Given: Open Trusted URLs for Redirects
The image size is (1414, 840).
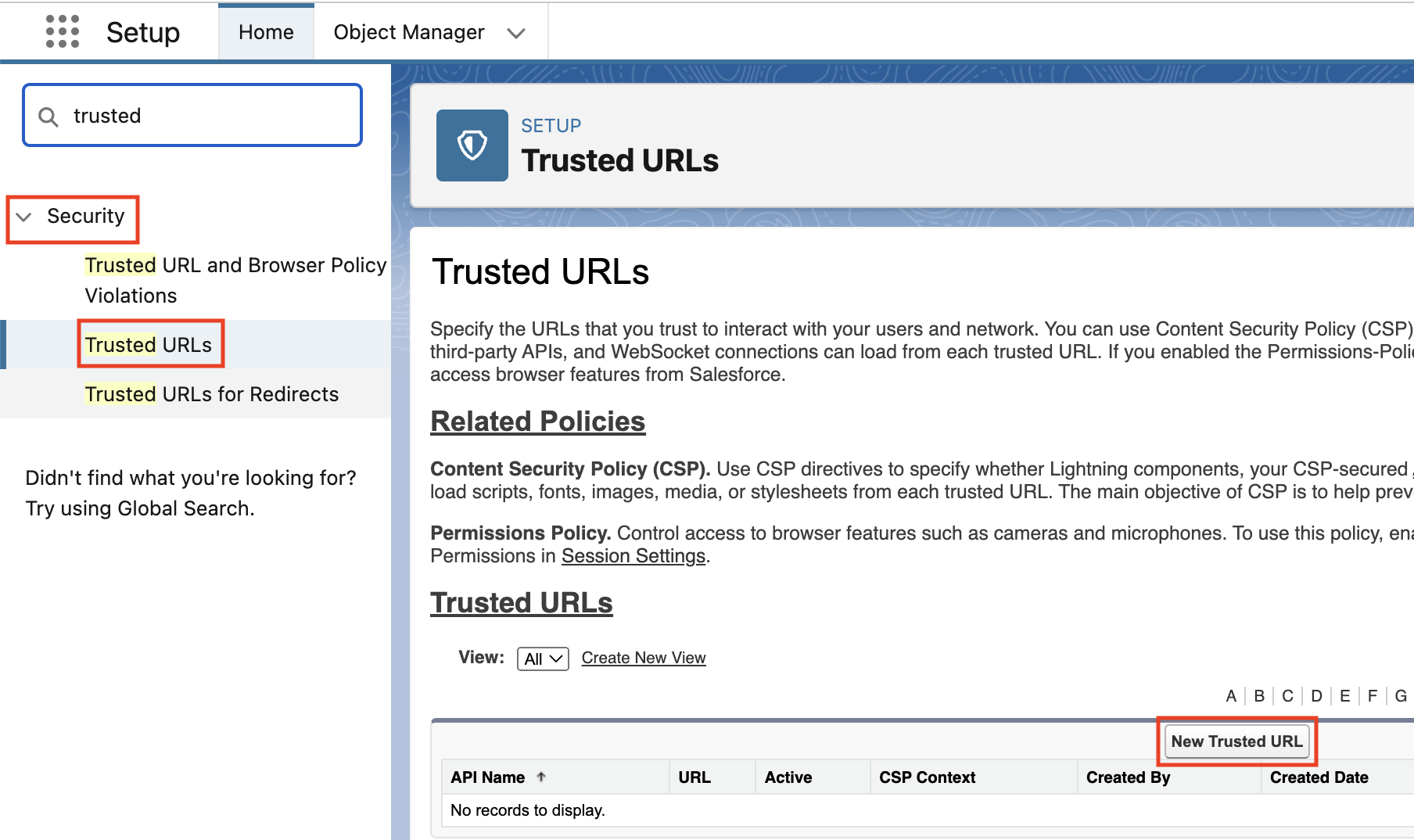Looking at the screenshot, I should point(212,394).
